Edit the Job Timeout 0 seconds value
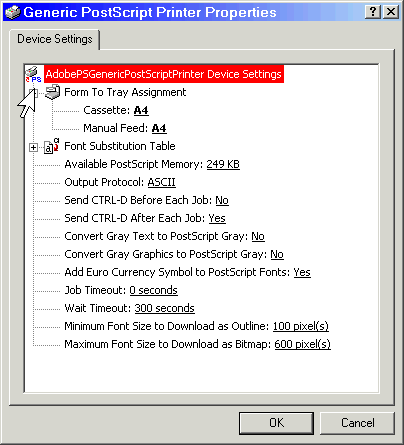Image resolution: width=404 pixels, height=445 pixels. pos(153,290)
